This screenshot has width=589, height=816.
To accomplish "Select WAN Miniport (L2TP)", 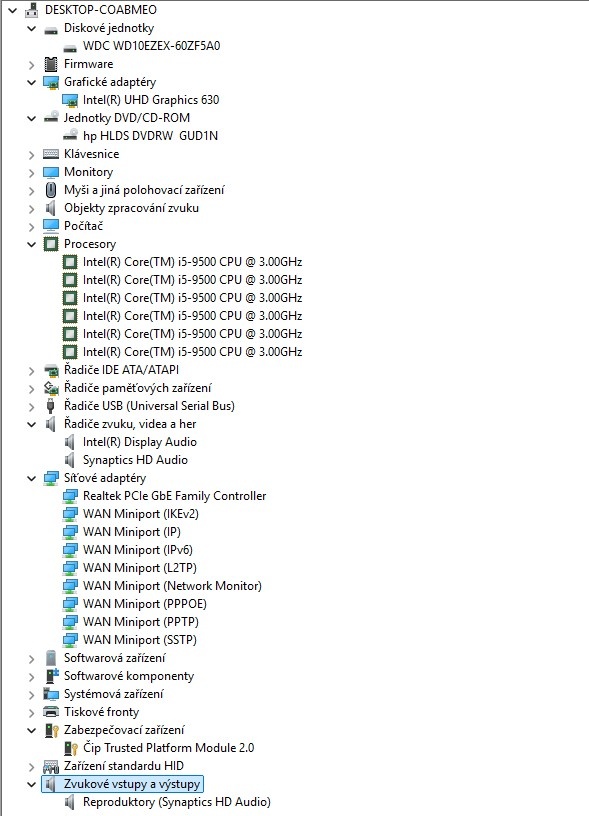I will click(139, 568).
